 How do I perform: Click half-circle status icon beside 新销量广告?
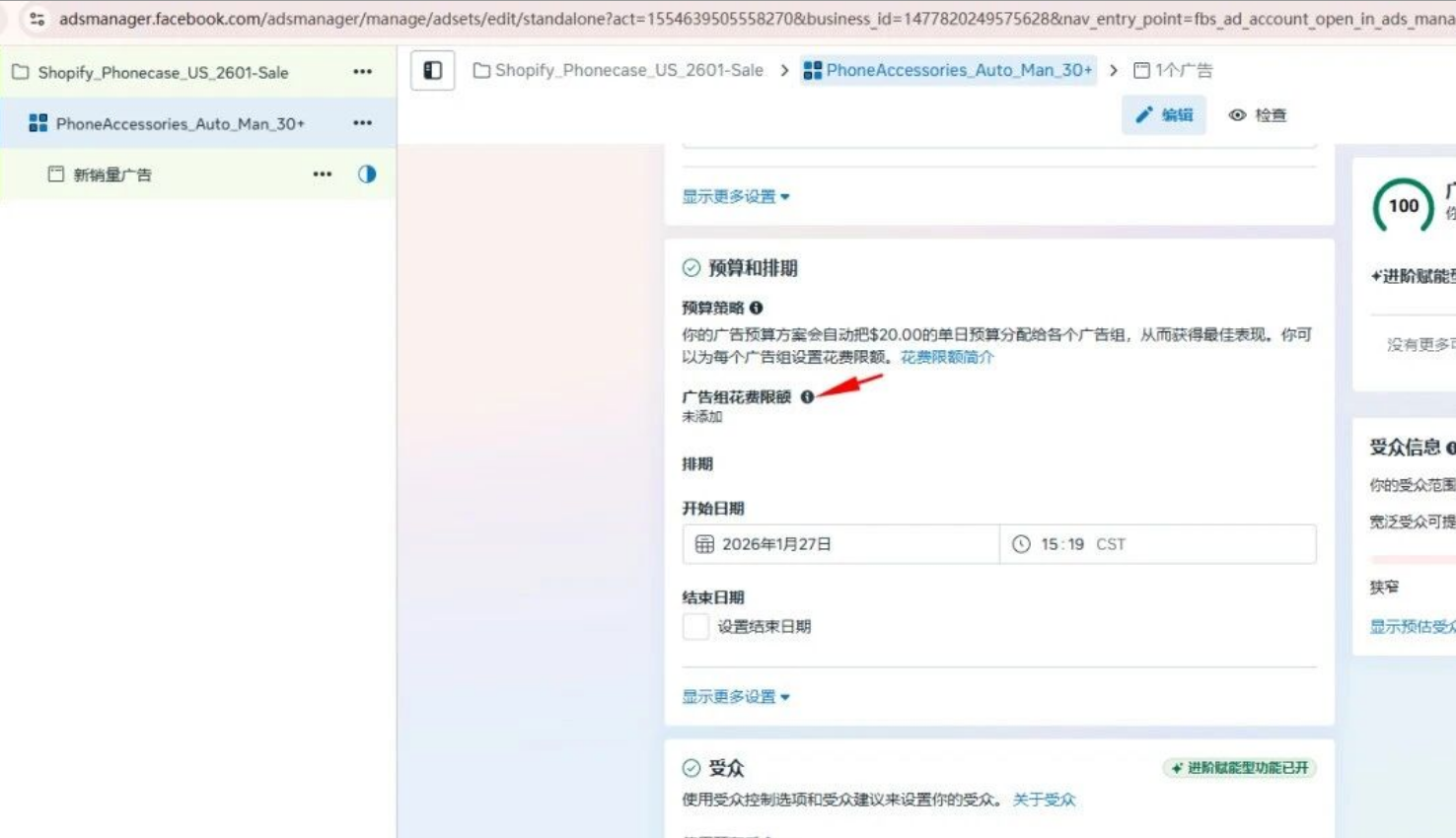[x=367, y=175]
